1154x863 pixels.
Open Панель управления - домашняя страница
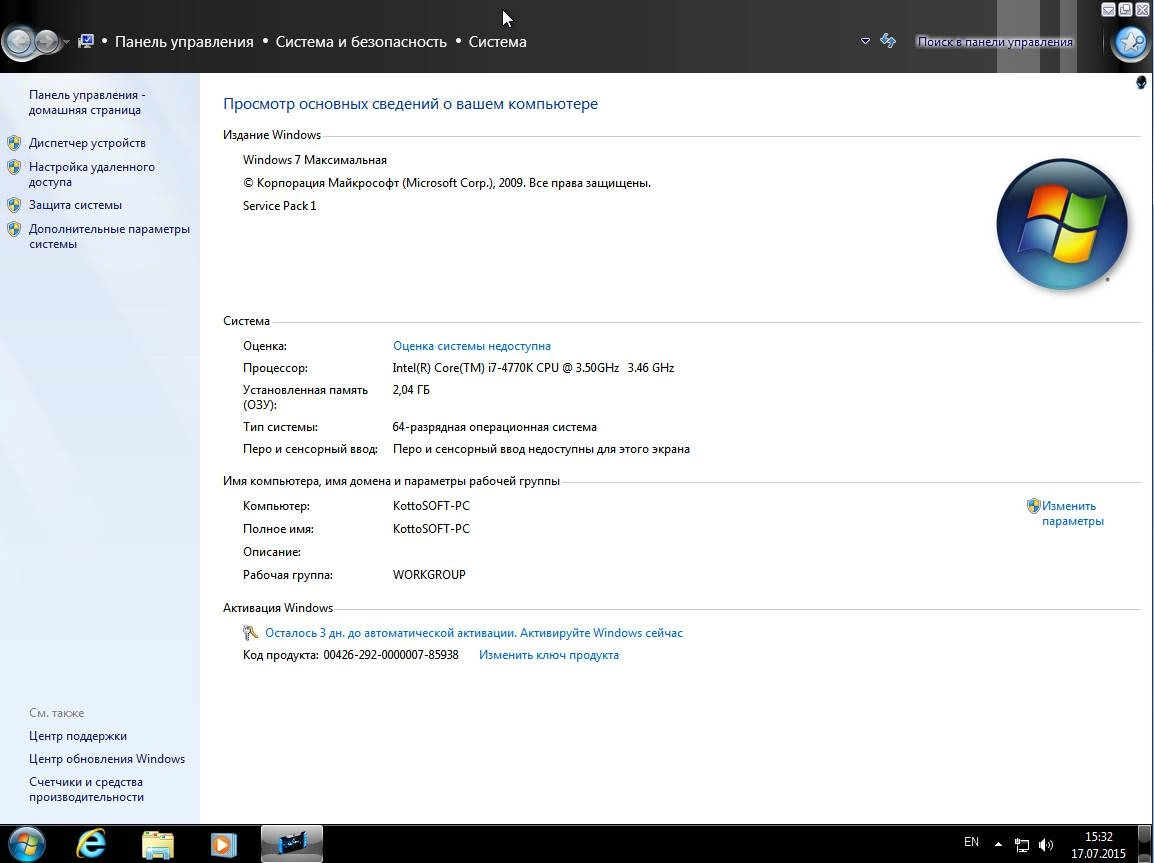pos(87,102)
